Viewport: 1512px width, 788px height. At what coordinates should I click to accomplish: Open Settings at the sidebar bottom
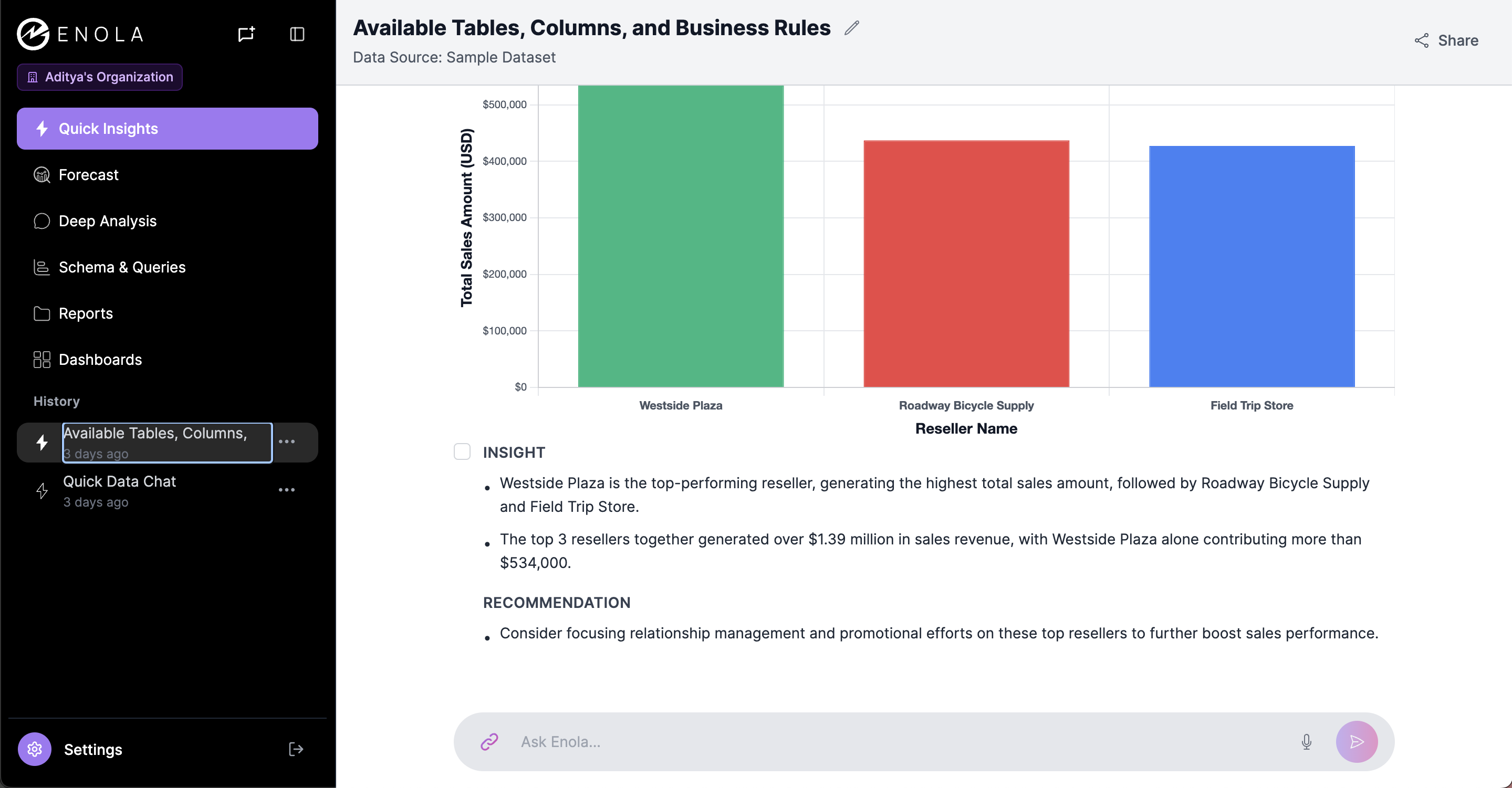pyautogui.click(x=93, y=749)
